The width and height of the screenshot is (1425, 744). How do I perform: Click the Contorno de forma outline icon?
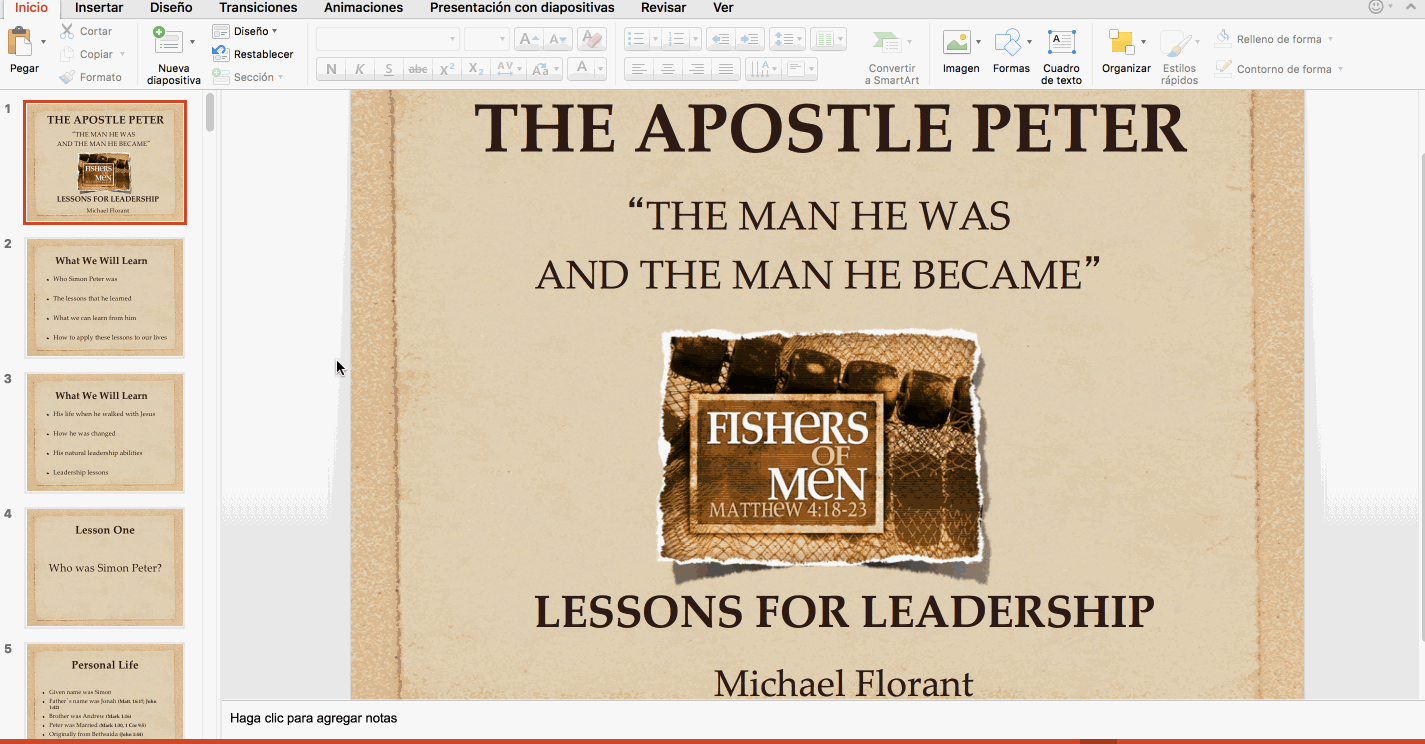(1222, 69)
